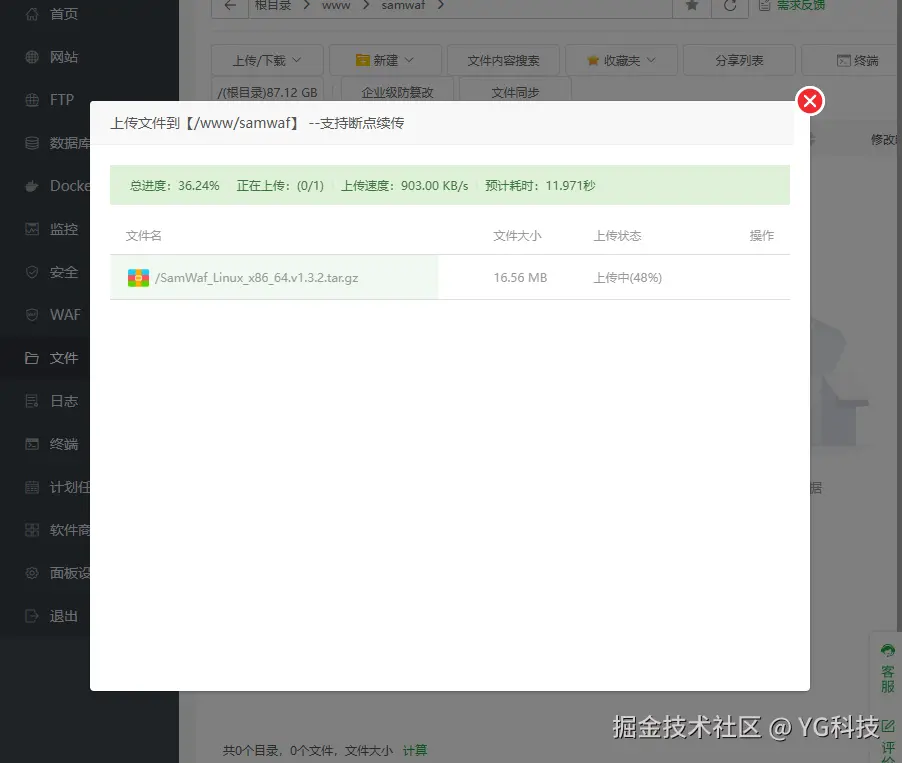Image resolution: width=902 pixels, height=763 pixels.
Task: Click the 文件大小 column header
Action: 517,235
